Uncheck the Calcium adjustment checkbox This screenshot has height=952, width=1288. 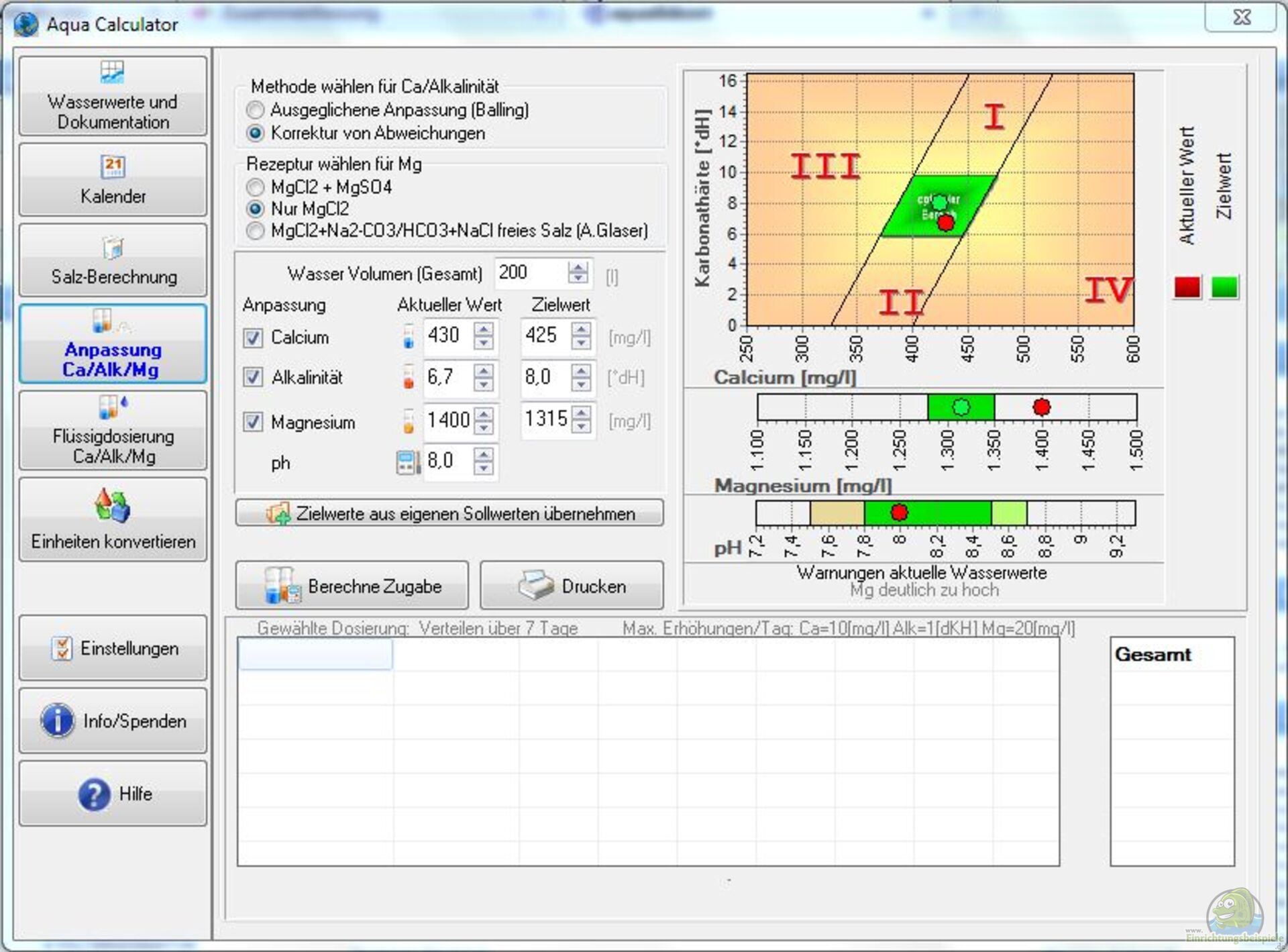coord(253,337)
